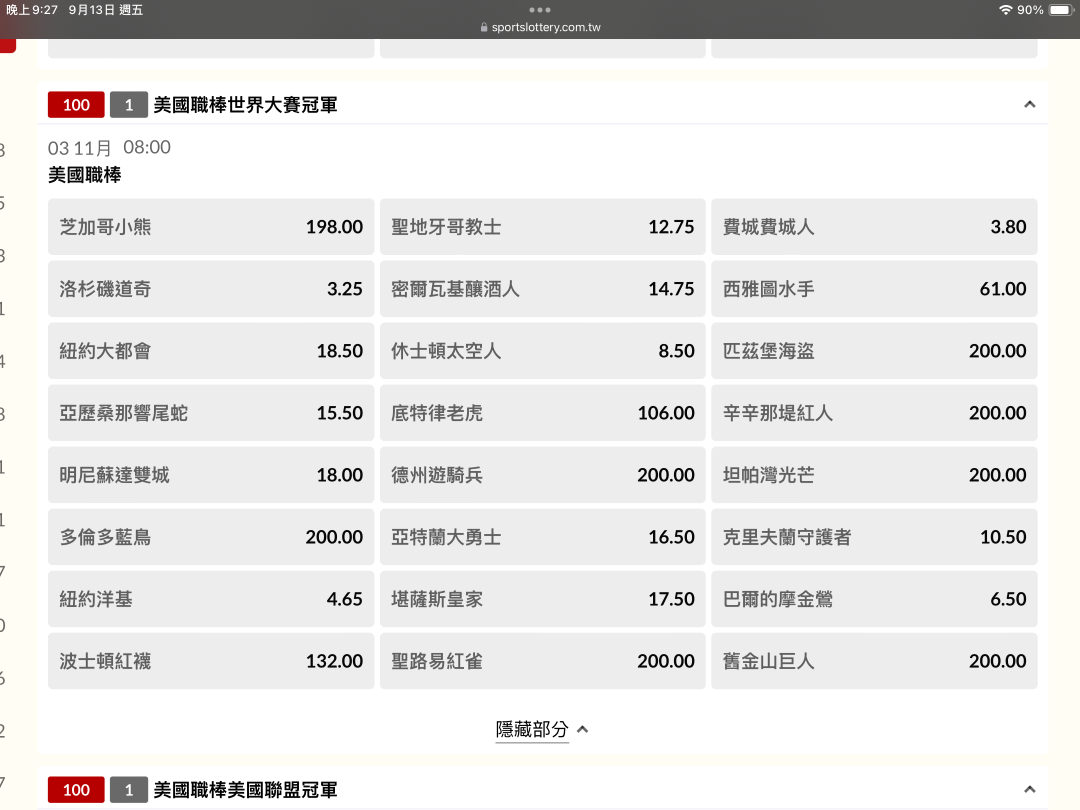This screenshot has width=1080, height=810.
Task: Bet on 西雅圖水手 at 61.00
Action: 874,289
